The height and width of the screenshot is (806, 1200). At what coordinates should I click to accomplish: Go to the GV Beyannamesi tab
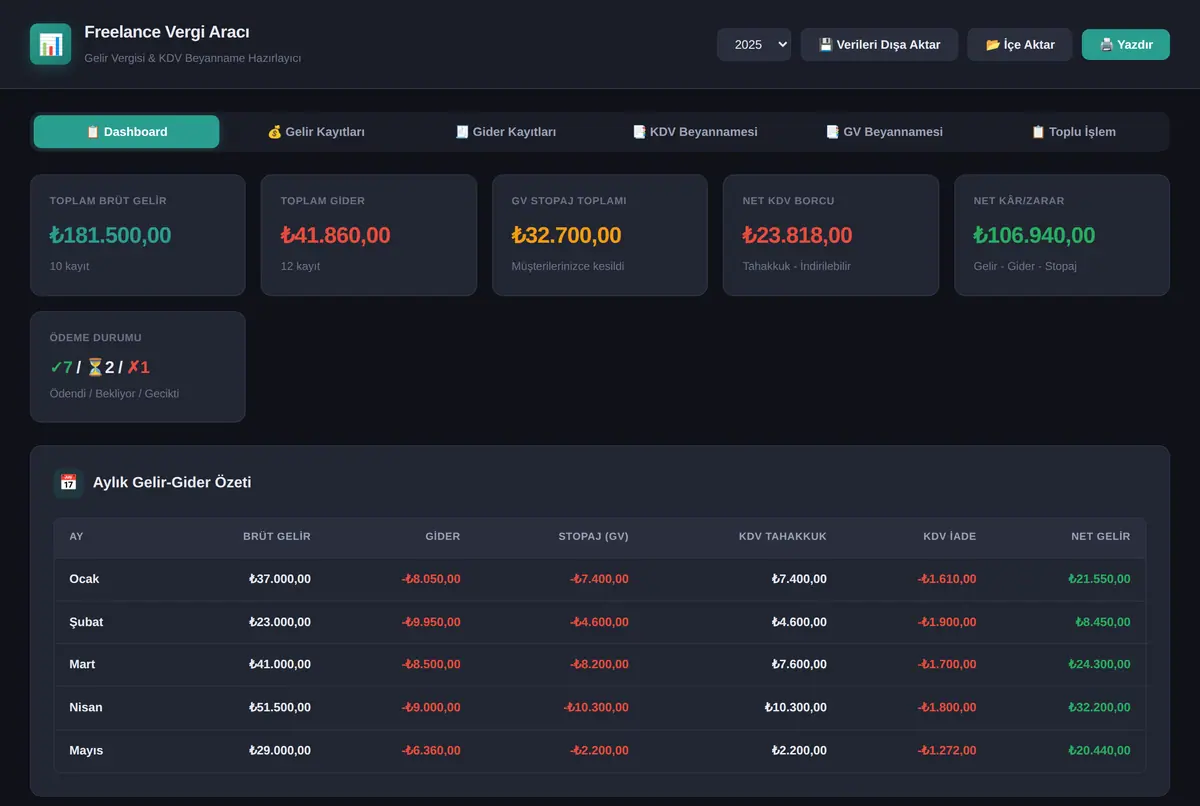[x=884, y=132]
